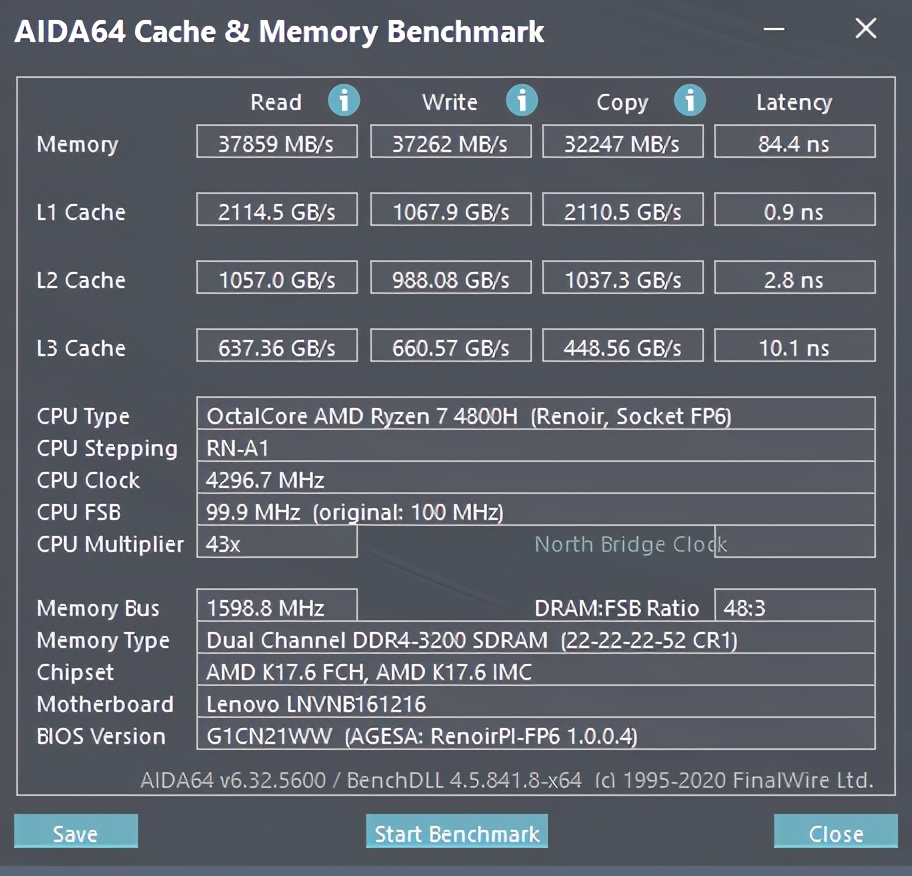Click the Memory Copy result field
The image size is (912, 876).
pyautogui.click(x=621, y=143)
